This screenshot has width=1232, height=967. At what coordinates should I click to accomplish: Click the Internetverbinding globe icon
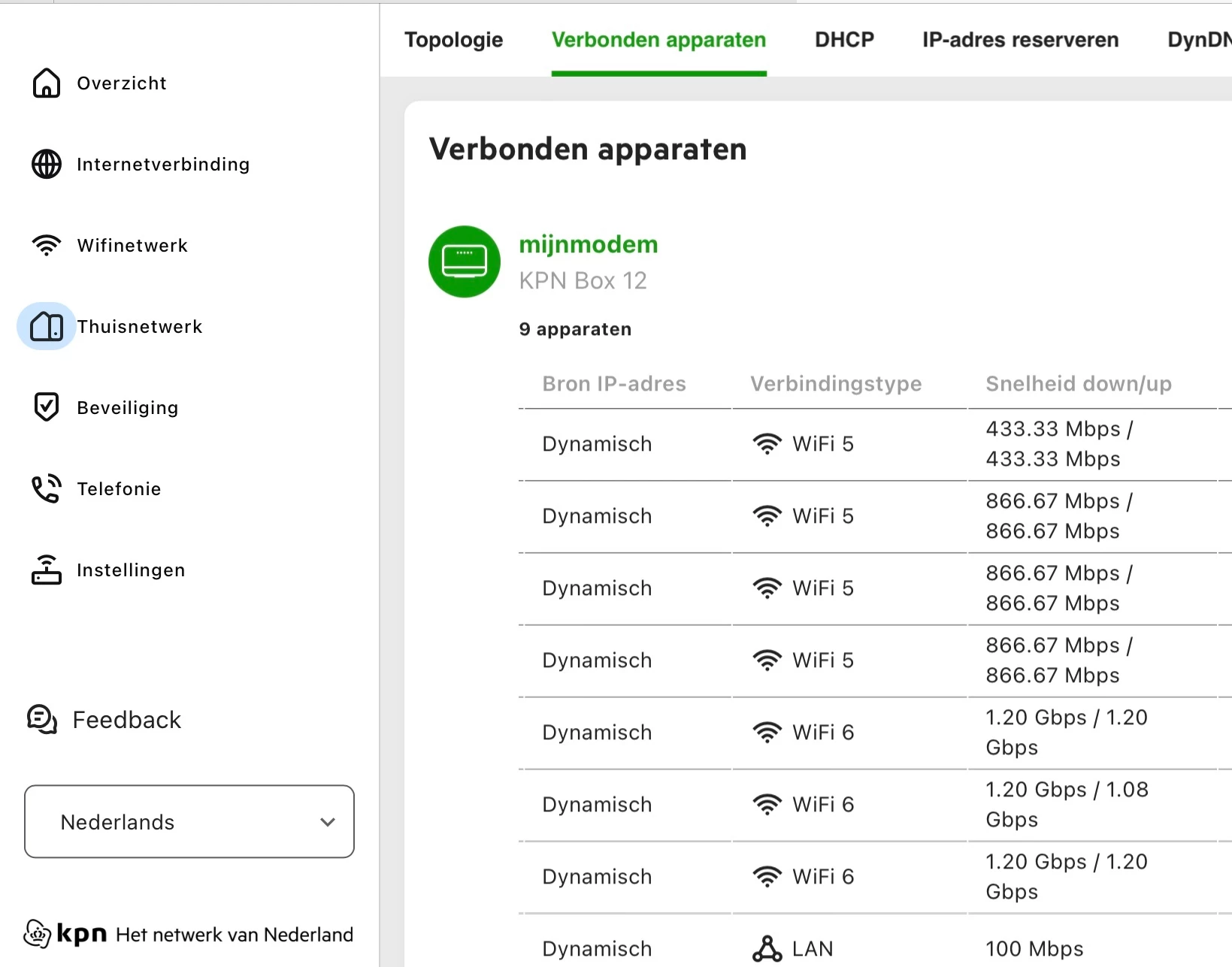click(x=47, y=165)
